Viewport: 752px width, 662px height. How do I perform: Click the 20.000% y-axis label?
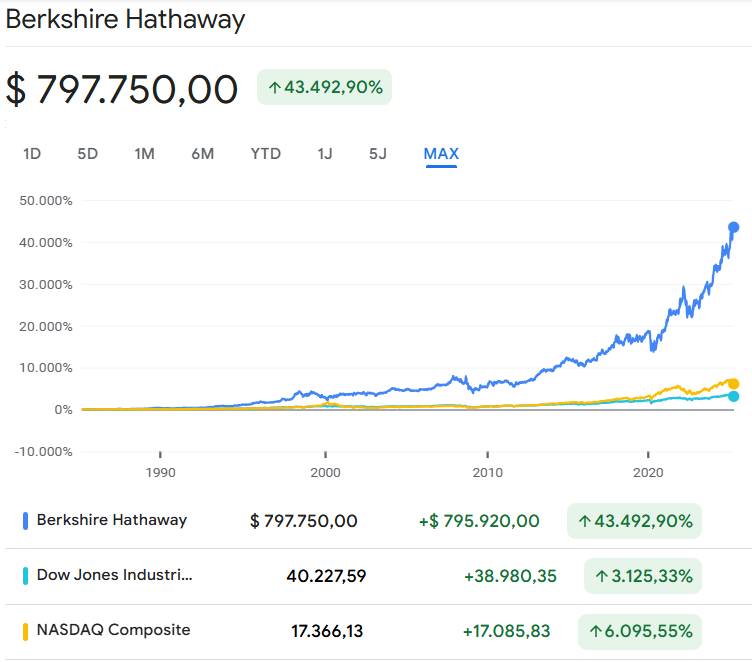pos(46,327)
